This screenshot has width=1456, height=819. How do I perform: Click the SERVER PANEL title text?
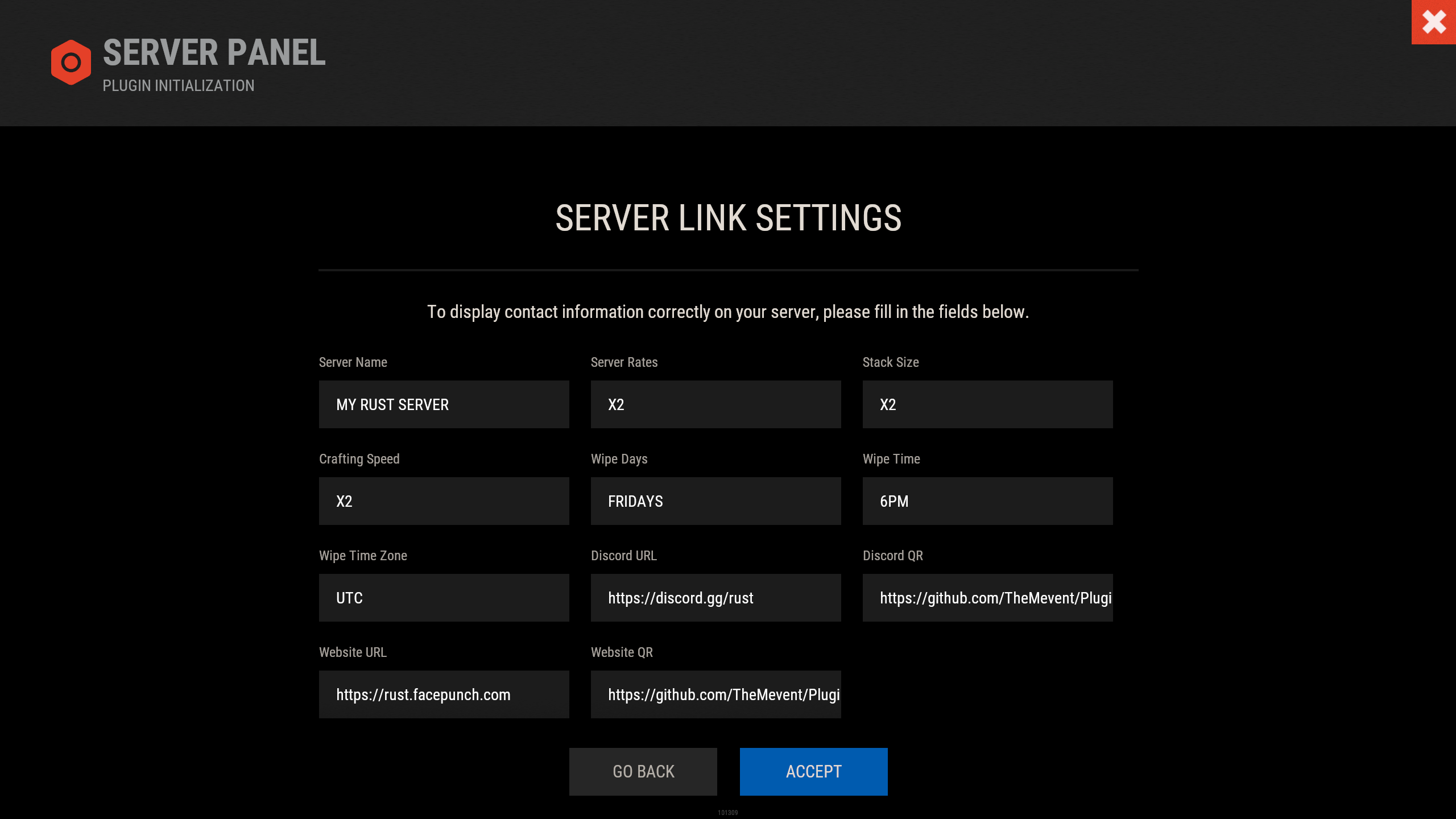pos(214,53)
